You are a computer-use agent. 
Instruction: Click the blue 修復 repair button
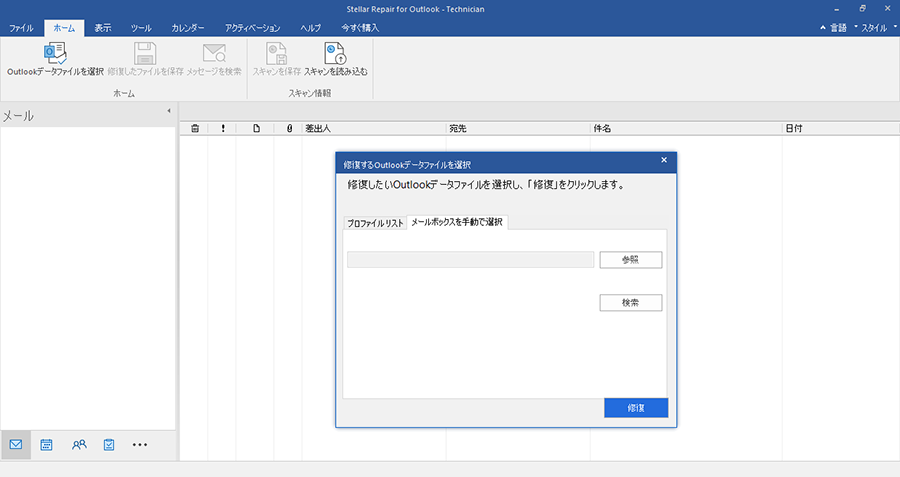(x=636, y=408)
